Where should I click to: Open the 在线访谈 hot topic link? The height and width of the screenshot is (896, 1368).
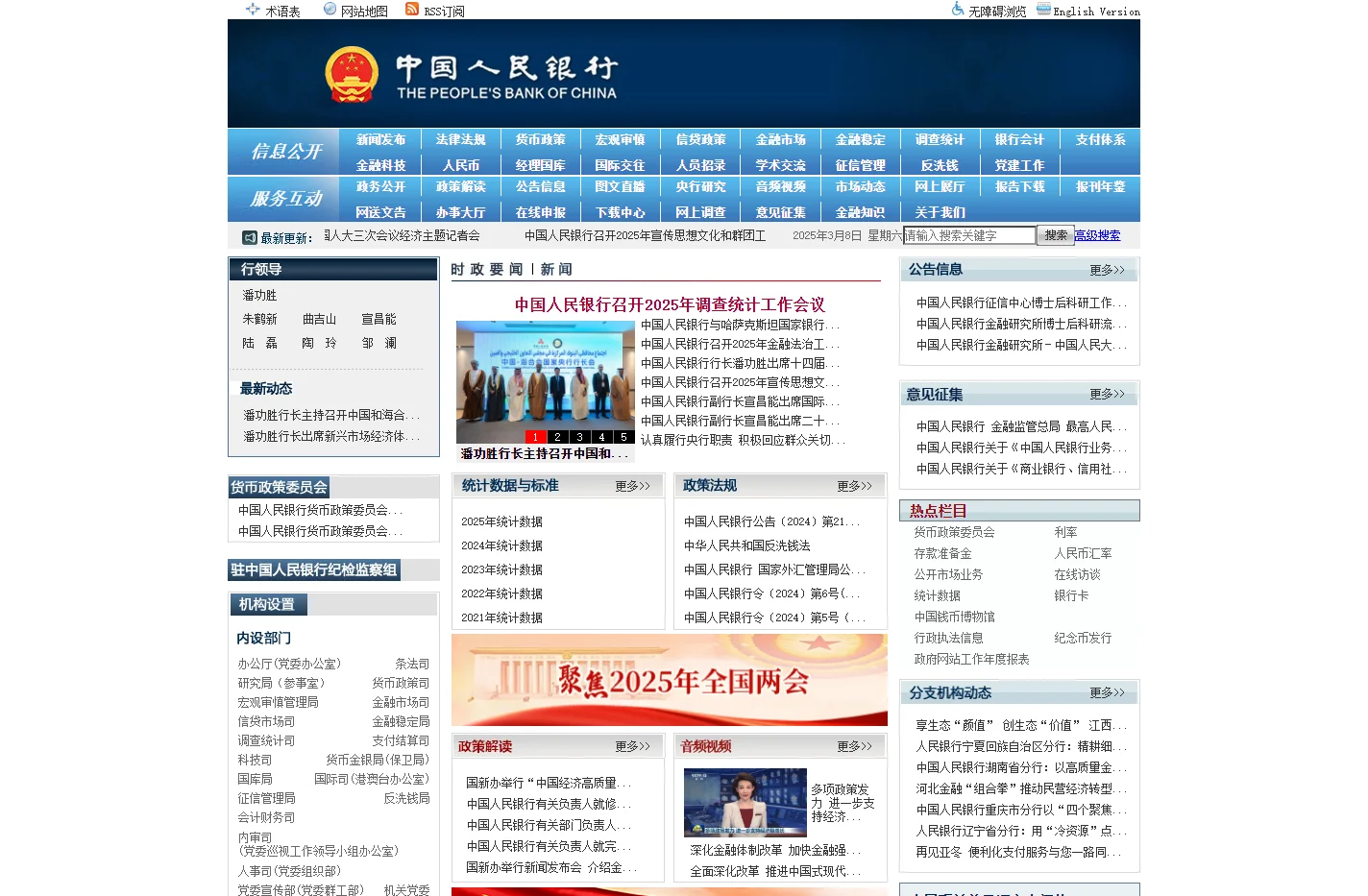(x=1077, y=574)
